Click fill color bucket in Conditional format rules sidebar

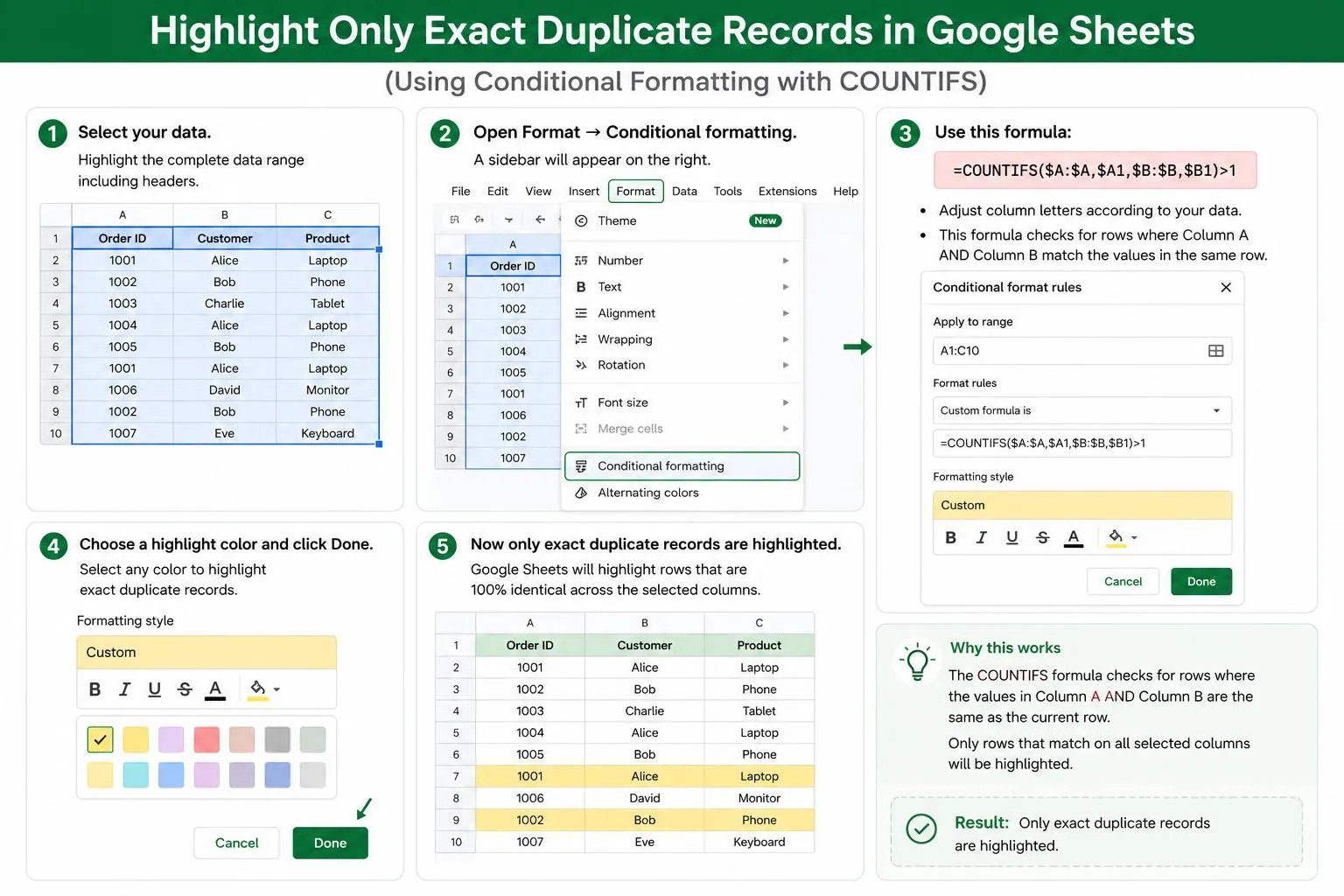1116,538
